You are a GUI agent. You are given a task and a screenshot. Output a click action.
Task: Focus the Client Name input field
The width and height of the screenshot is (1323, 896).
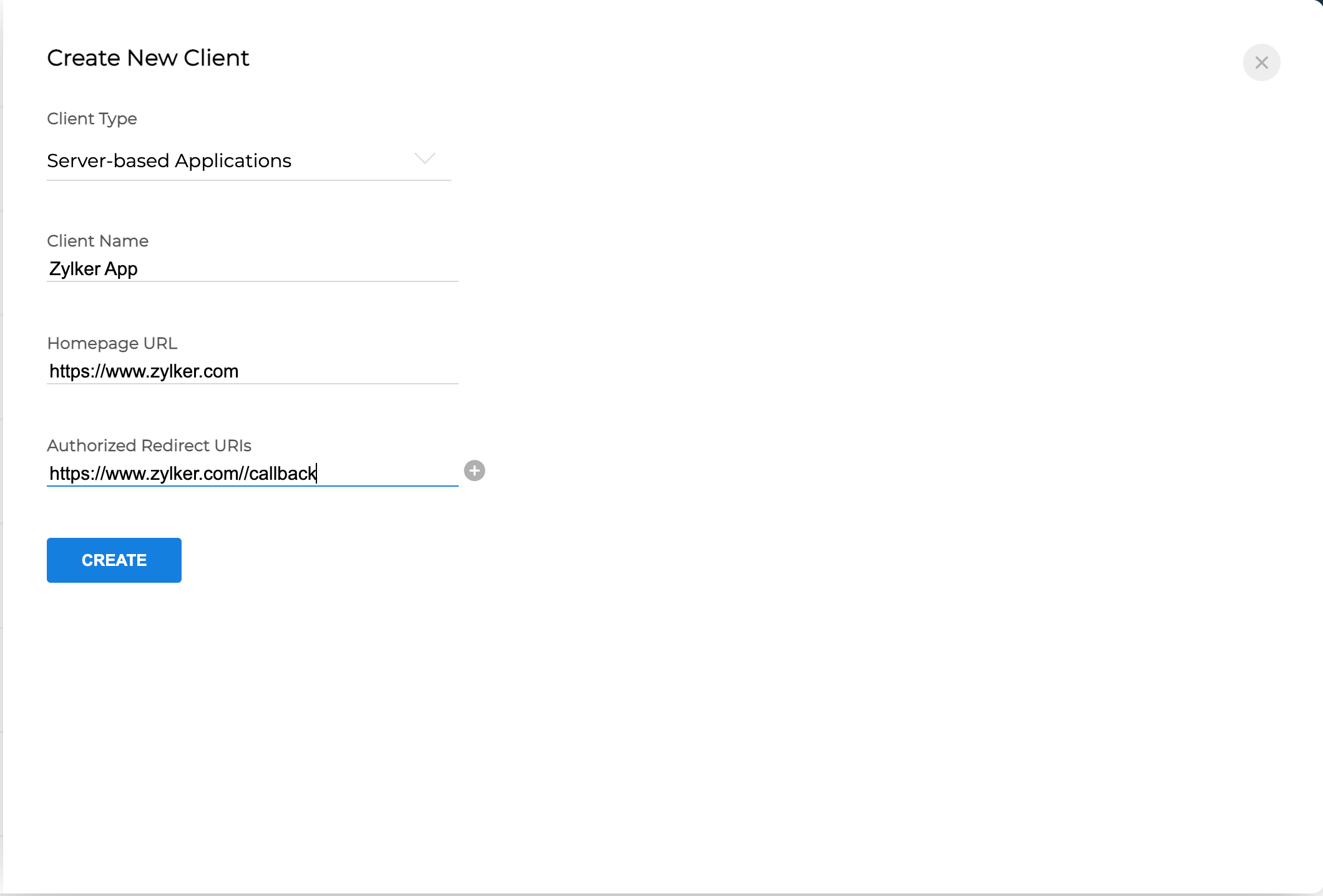[x=252, y=269]
